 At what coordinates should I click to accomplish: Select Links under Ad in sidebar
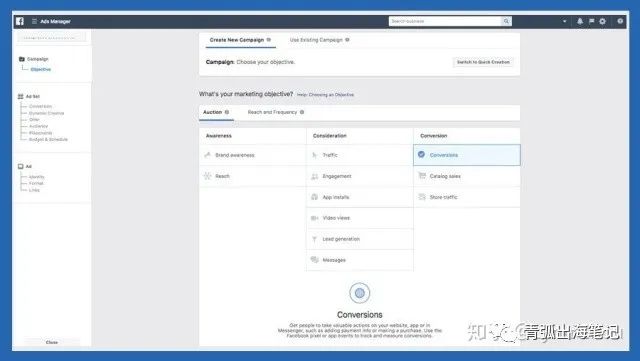(x=34, y=190)
